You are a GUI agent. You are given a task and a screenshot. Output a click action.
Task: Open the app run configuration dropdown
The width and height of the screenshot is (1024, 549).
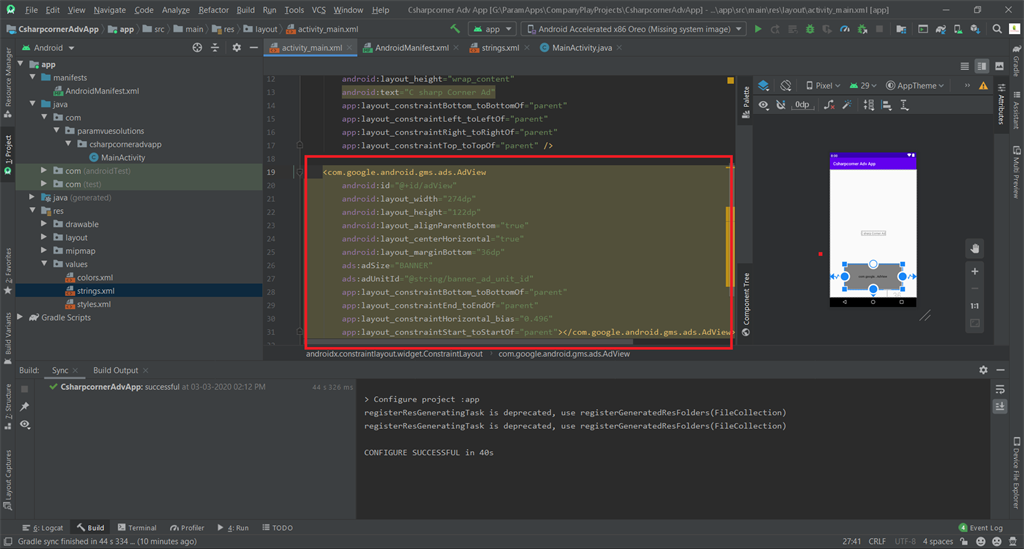coord(492,29)
